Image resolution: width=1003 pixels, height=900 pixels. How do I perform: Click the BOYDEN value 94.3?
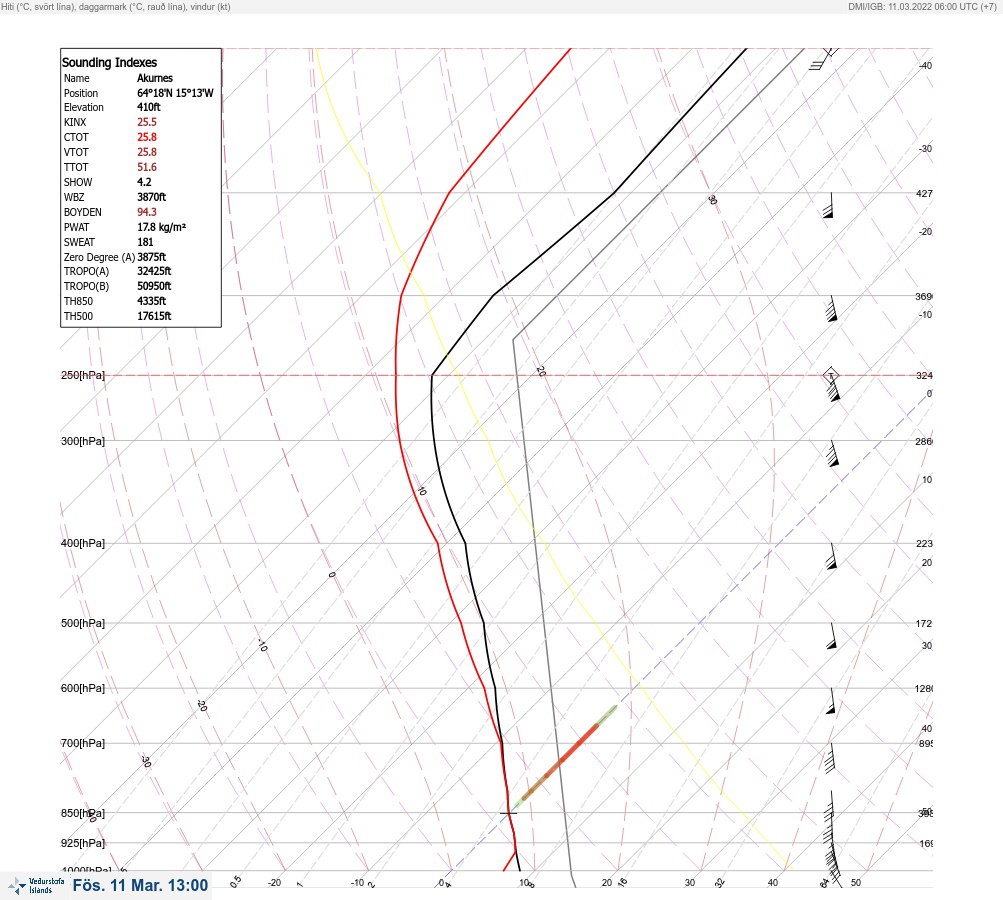pyautogui.click(x=146, y=212)
